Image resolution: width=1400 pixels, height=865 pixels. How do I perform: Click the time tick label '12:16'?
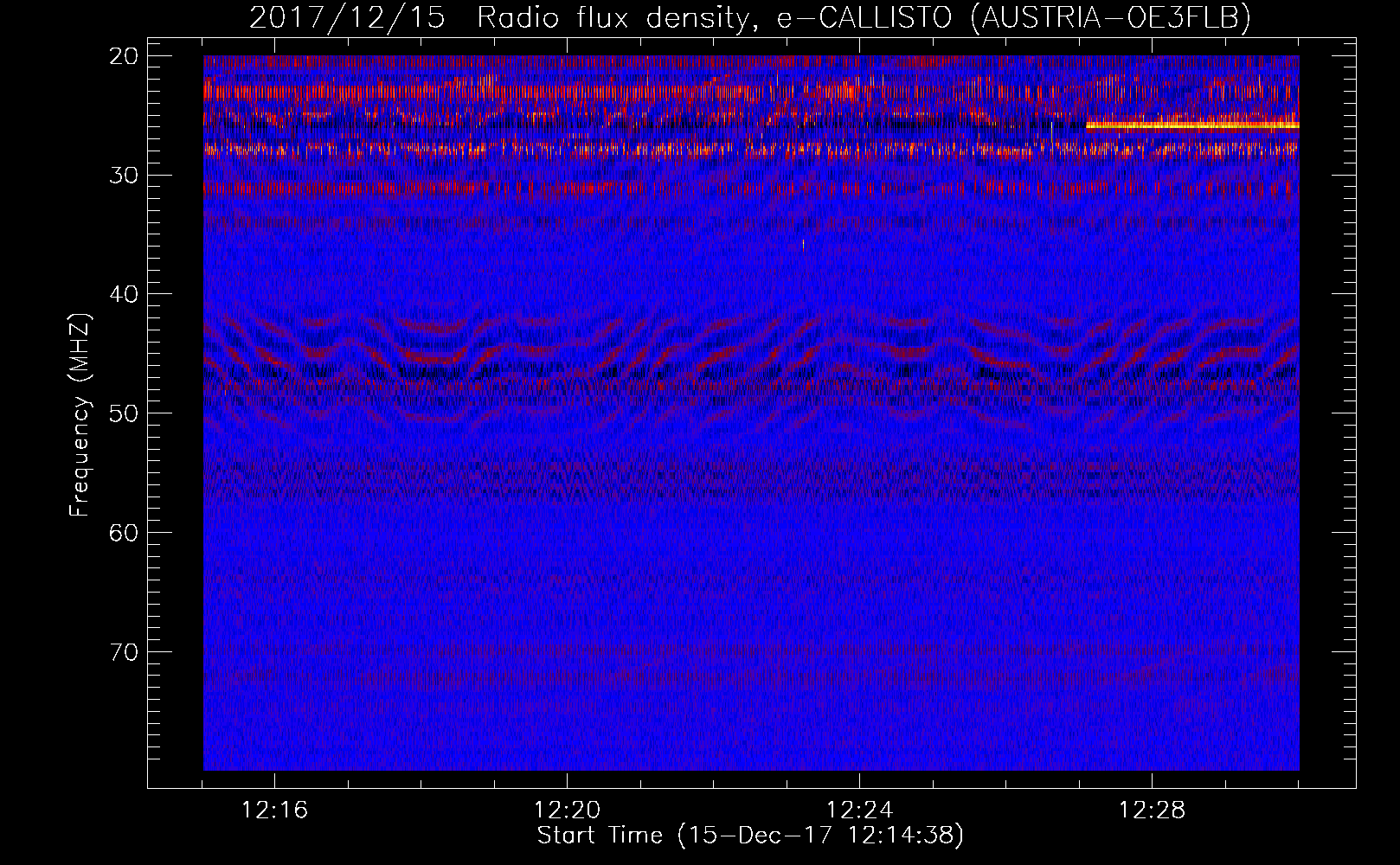click(274, 811)
